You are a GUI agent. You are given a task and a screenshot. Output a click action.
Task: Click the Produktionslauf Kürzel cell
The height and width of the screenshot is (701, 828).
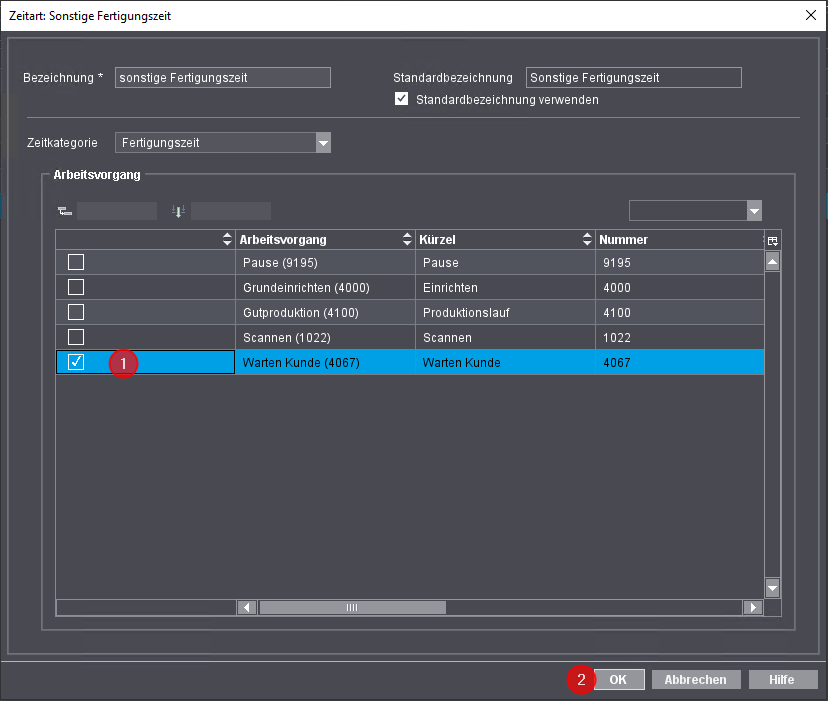[505, 312]
